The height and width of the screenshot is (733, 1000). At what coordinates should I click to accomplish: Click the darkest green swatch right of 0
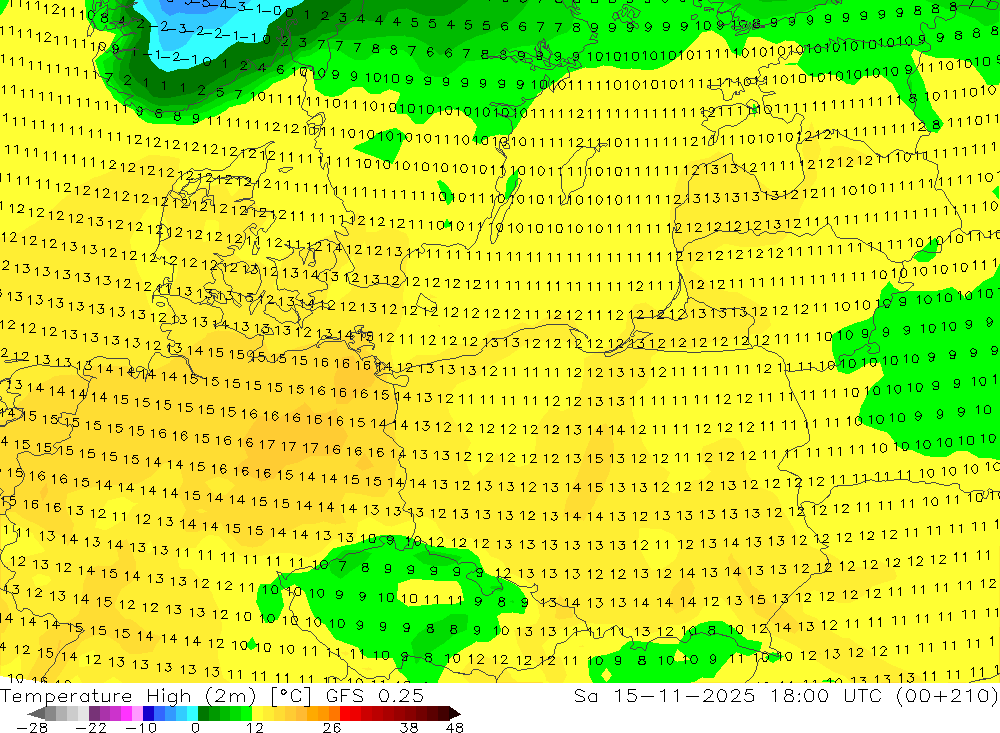203,713
